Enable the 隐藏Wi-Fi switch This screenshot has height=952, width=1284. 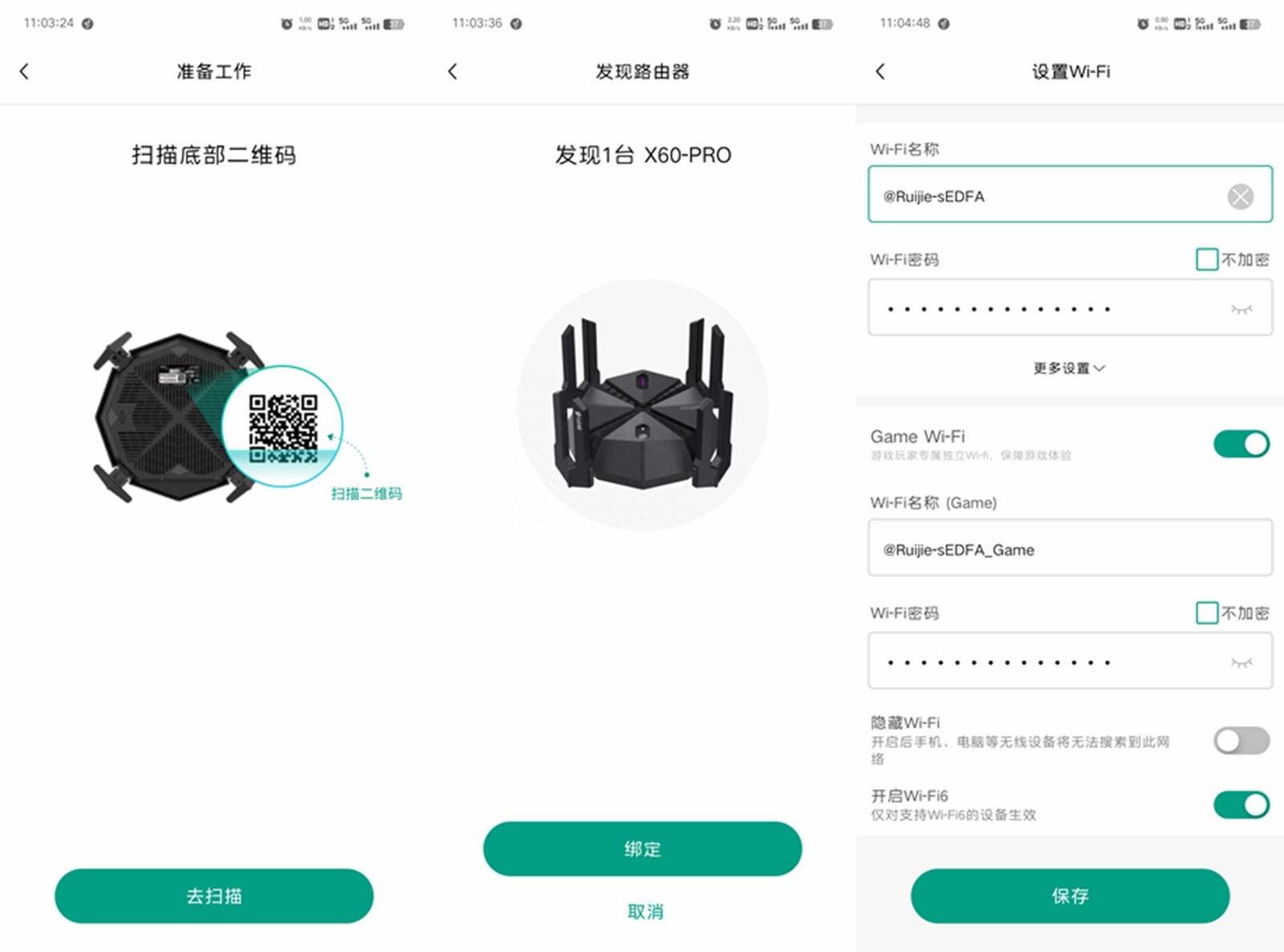point(1241,740)
